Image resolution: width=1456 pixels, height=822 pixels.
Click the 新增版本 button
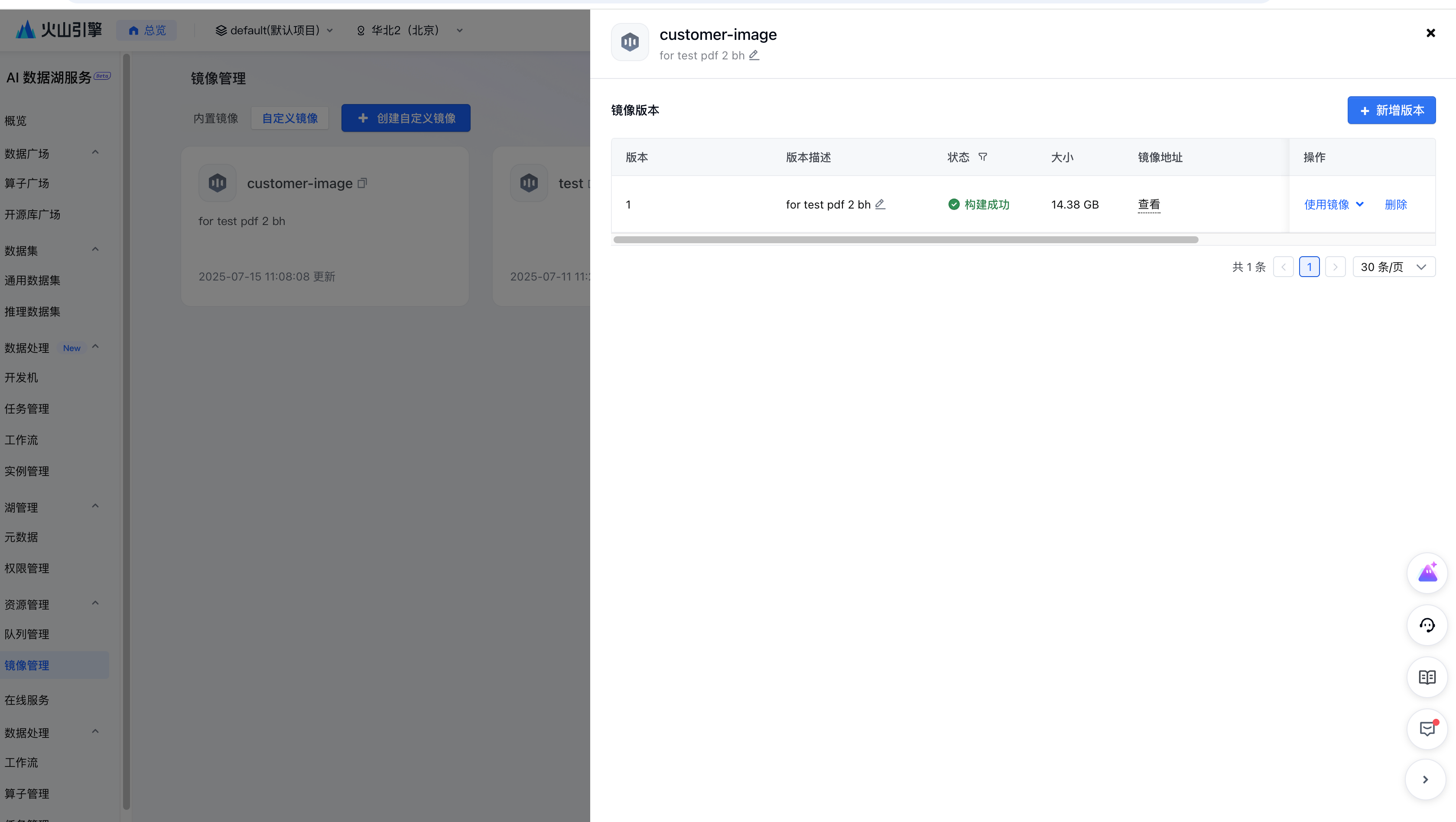click(1391, 110)
